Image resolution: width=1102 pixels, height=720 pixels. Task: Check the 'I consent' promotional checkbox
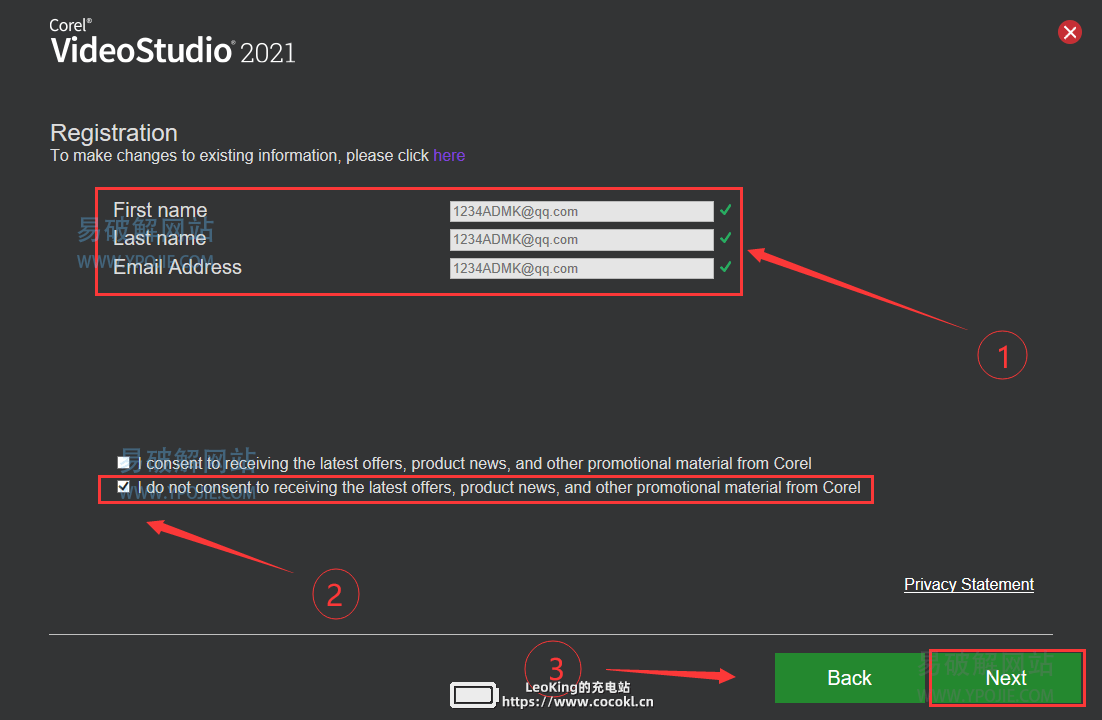[124, 463]
